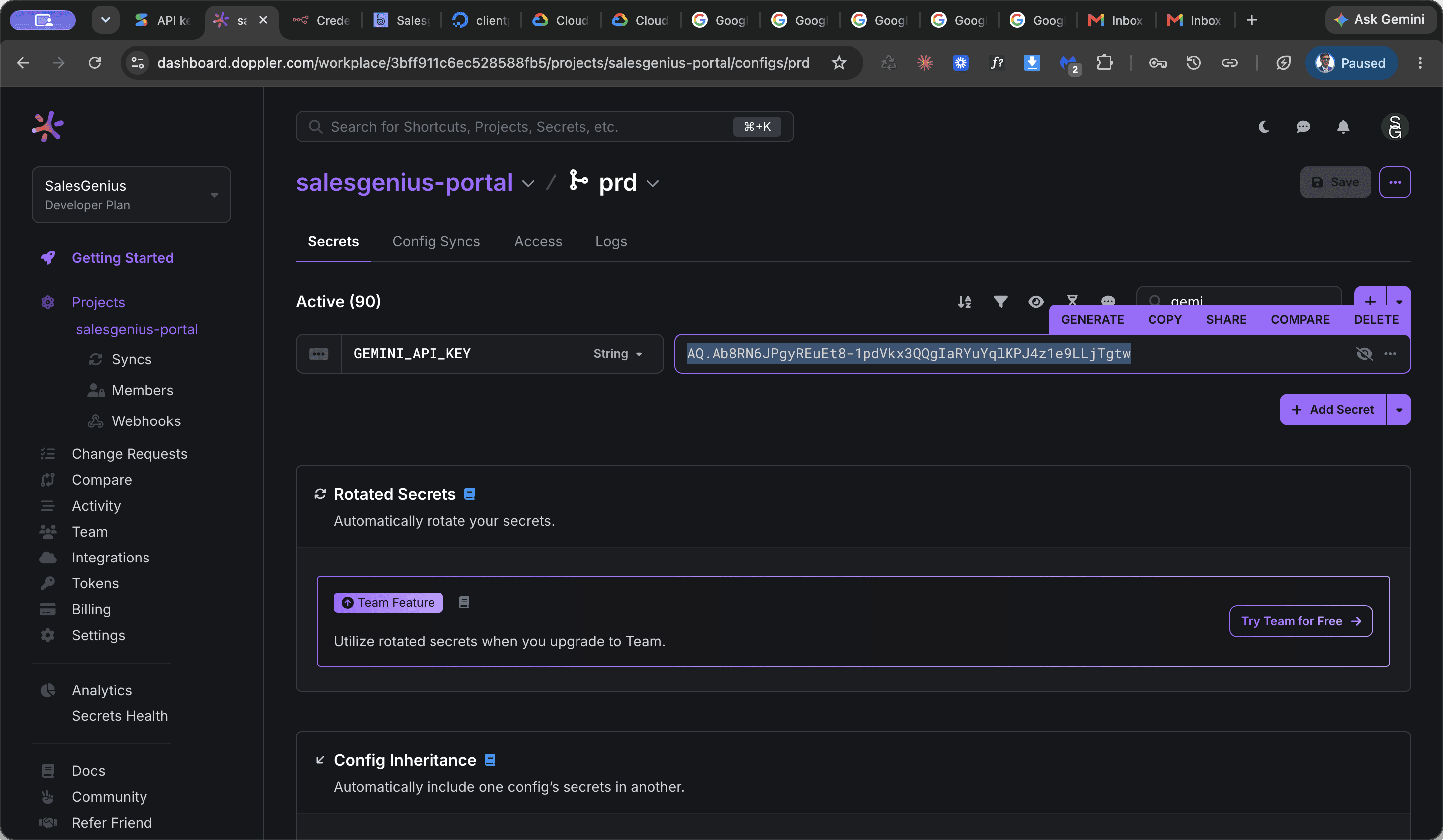Focus the global Search for Shortcuts field
The width and height of the screenshot is (1443, 840).
coord(545,127)
